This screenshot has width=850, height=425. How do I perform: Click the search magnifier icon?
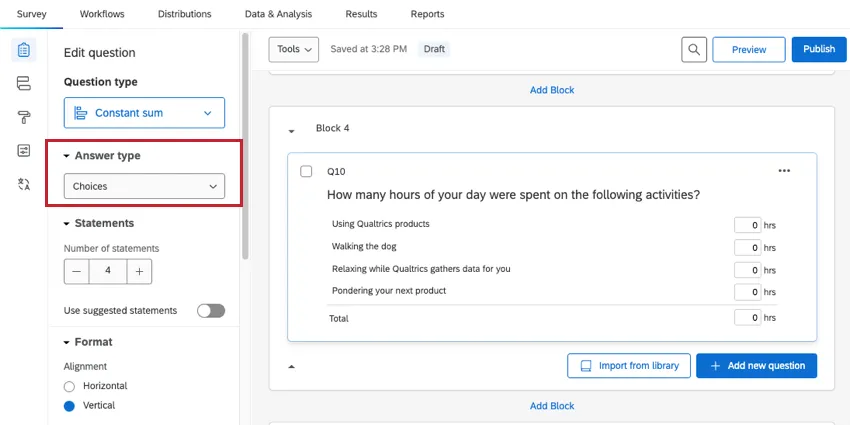[694, 49]
